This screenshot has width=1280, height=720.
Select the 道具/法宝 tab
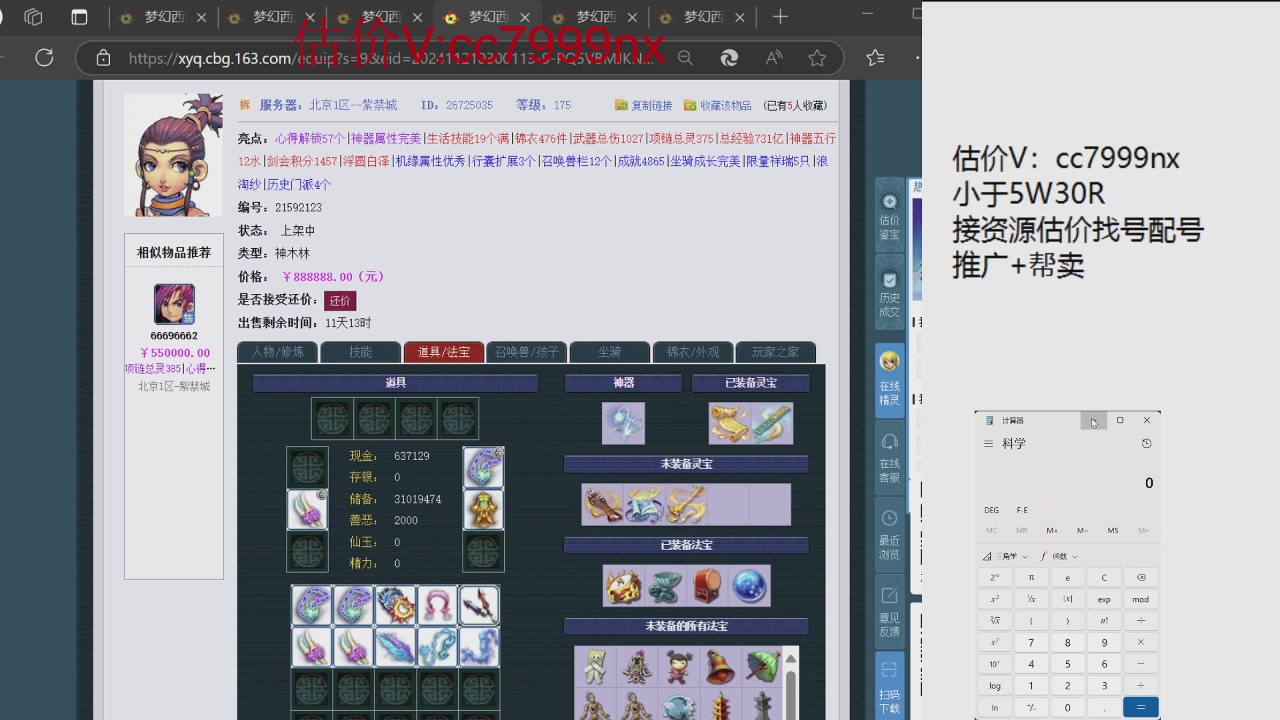pyautogui.click(x=443, y=352)
